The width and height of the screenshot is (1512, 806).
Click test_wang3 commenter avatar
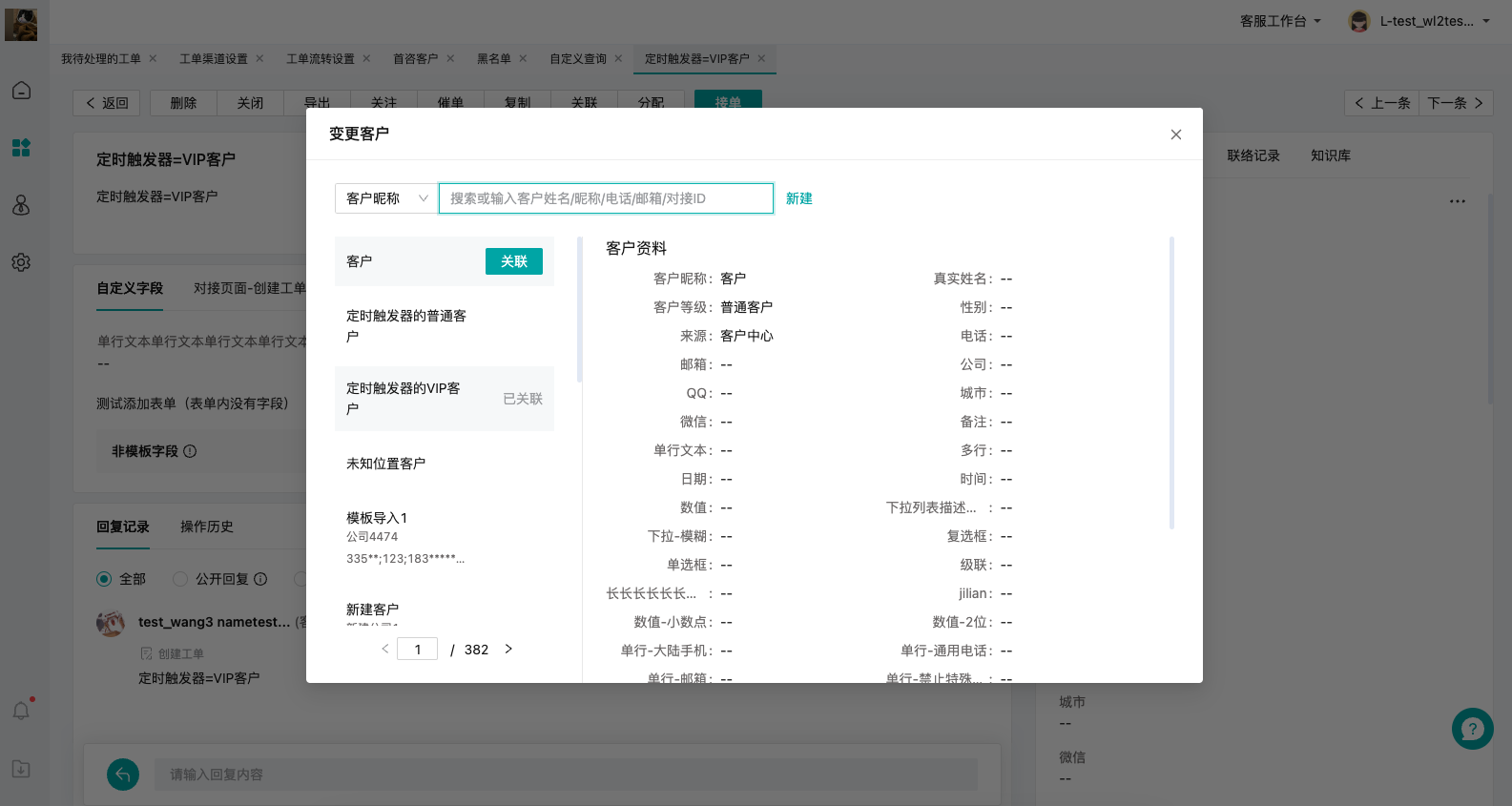coord(111,624)
